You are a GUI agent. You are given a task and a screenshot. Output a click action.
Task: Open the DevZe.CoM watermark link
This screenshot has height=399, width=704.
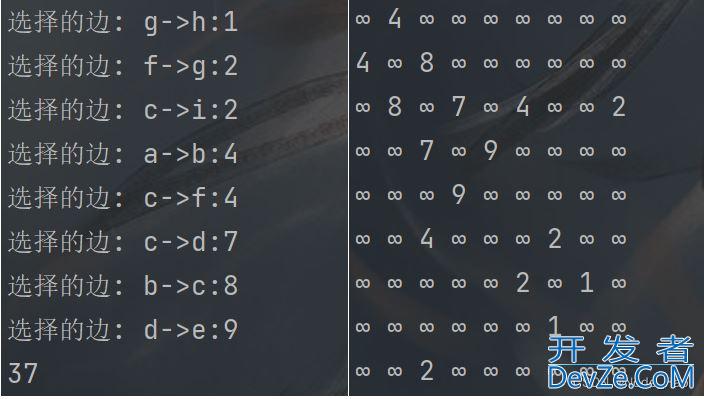(620, 377)
